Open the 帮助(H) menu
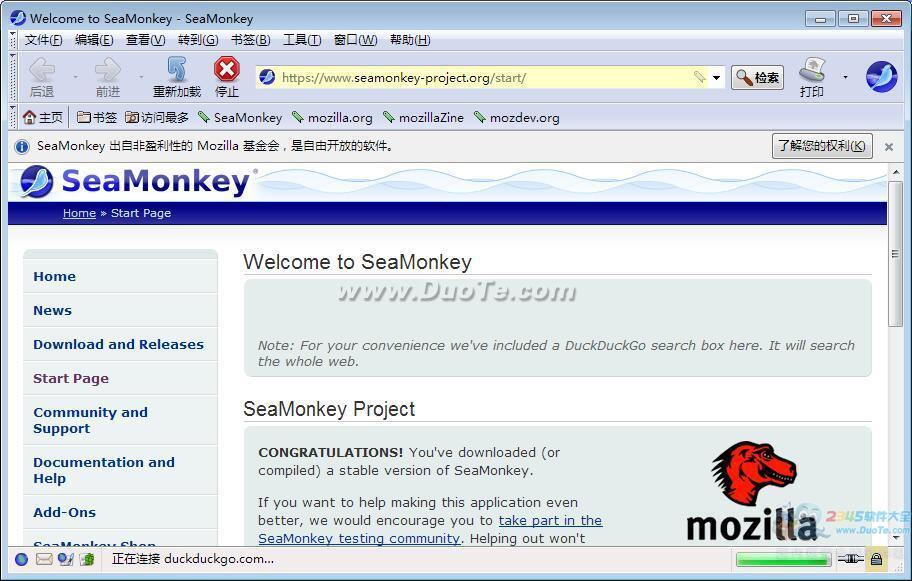The height and width of the screenshot is (581, 912). pyautogui.click(x=410, y=40)
